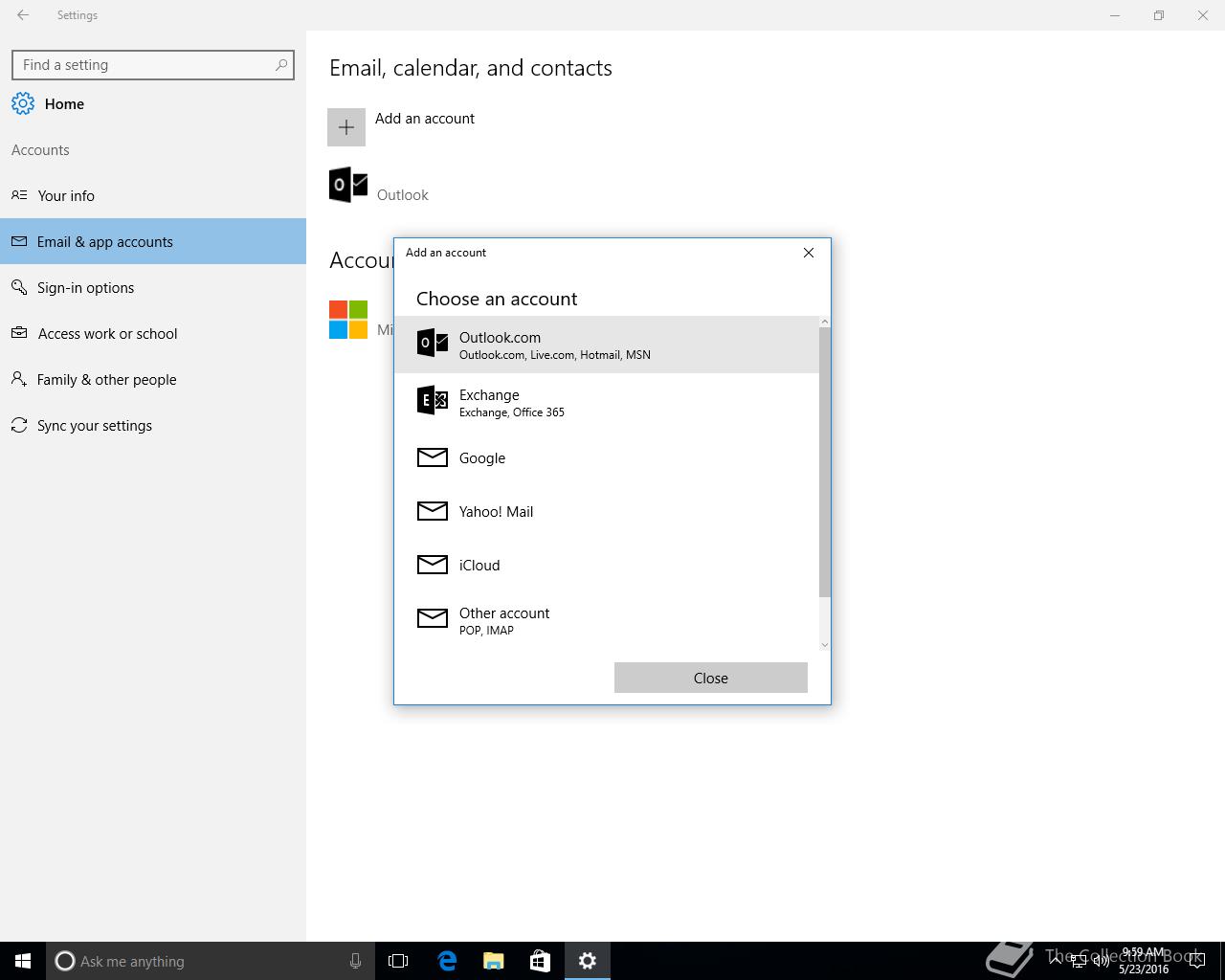Click the Settings back arrow
Viewport: 1225px width, 980px height.
point(23,15)
